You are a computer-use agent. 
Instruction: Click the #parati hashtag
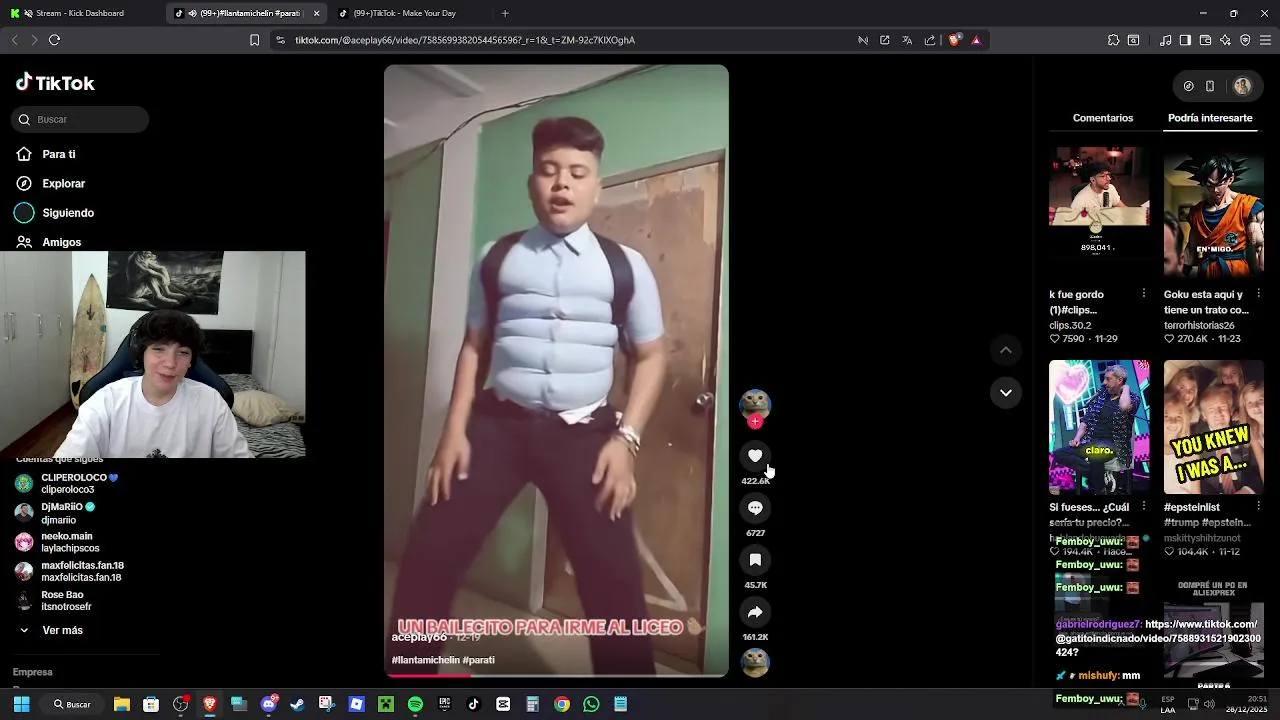pos(479,660)
